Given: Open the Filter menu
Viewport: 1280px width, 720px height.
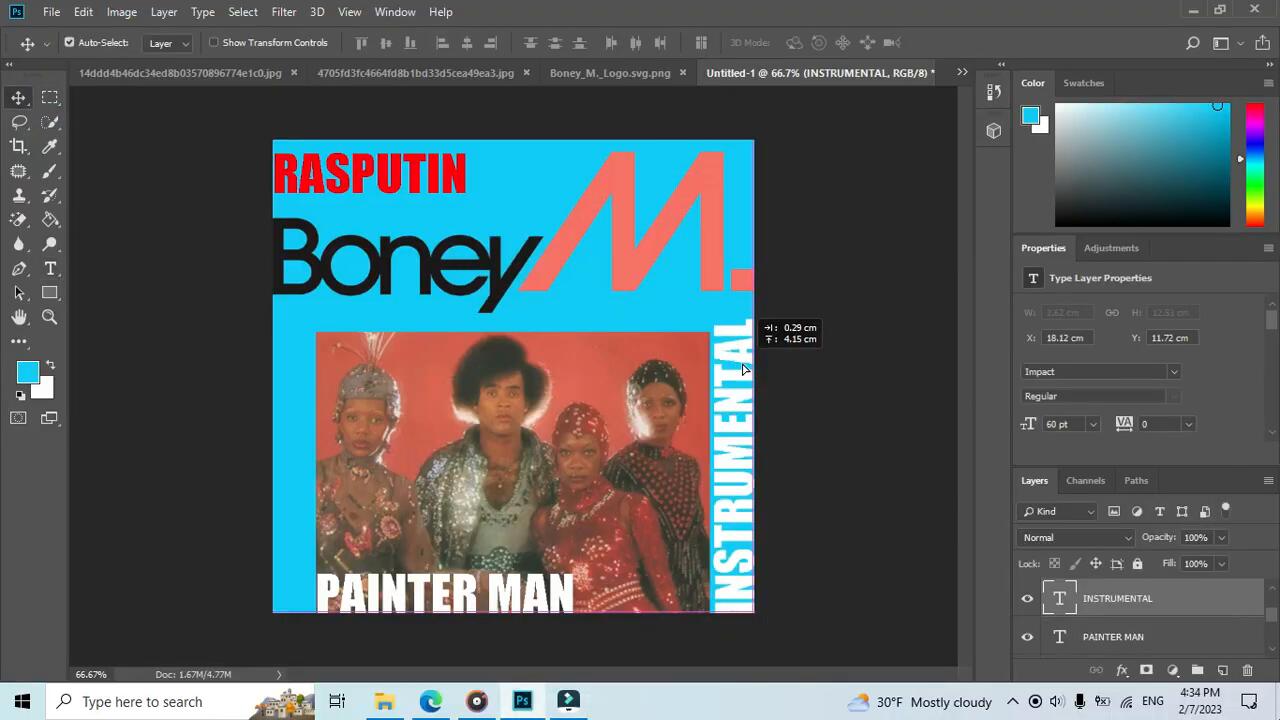Looking at the screenshot, I should click(x=283, y=12).
